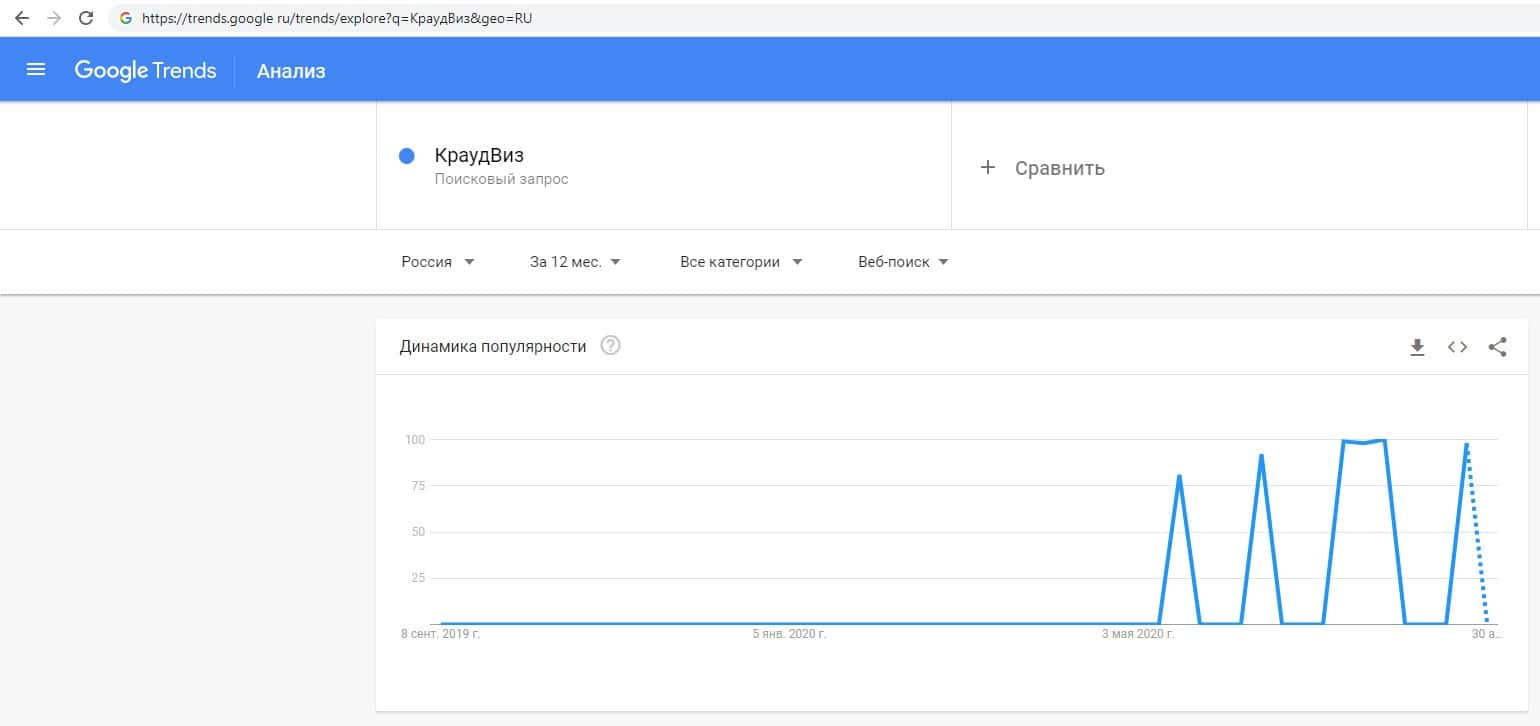Click the Динамика популярности heading

tap(493, 347)
